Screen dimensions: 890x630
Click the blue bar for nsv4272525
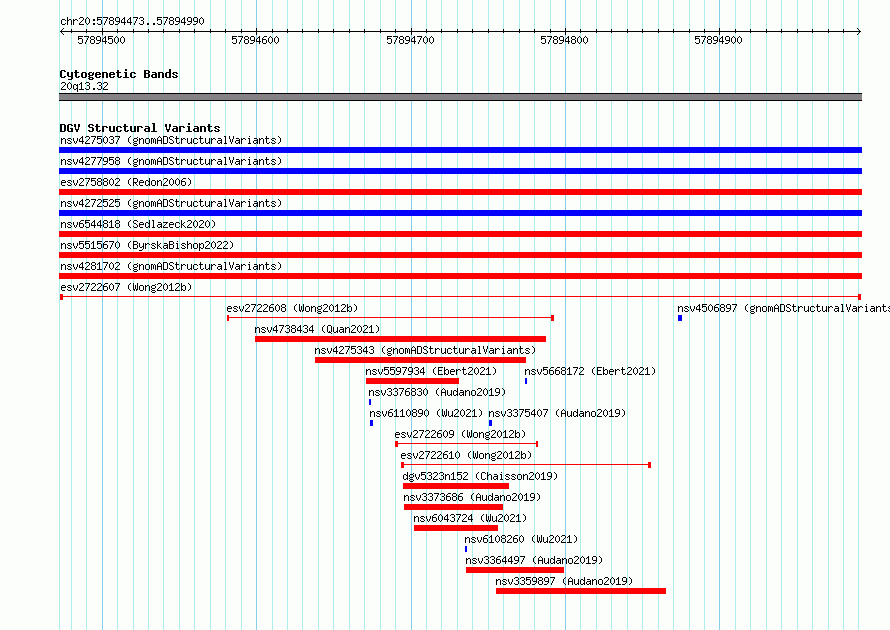(x=460, y=213)
